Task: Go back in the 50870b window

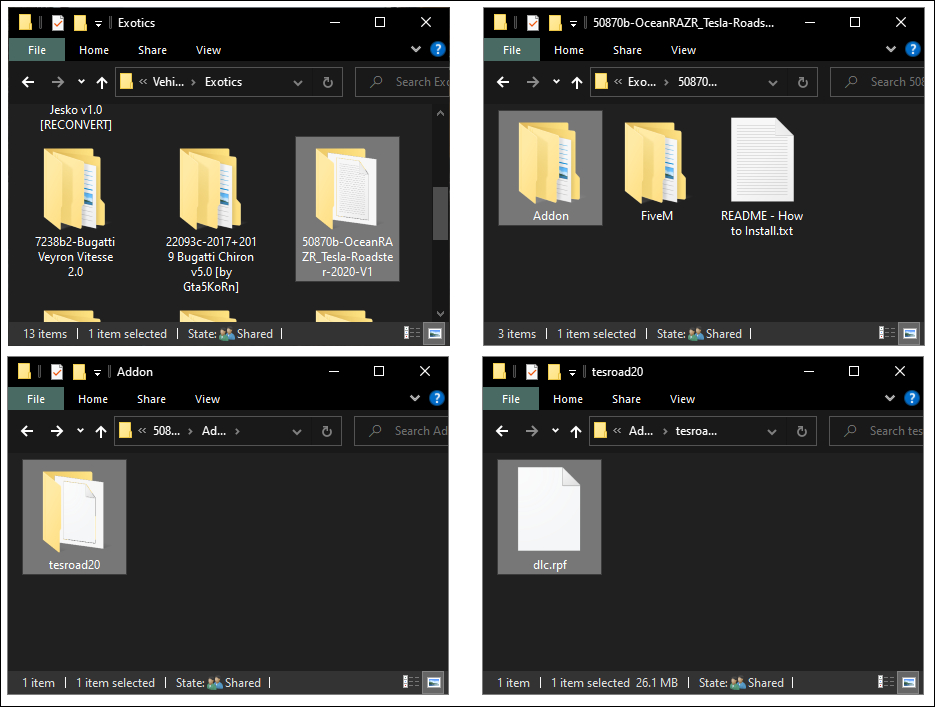Action: (x=503, y=82)
